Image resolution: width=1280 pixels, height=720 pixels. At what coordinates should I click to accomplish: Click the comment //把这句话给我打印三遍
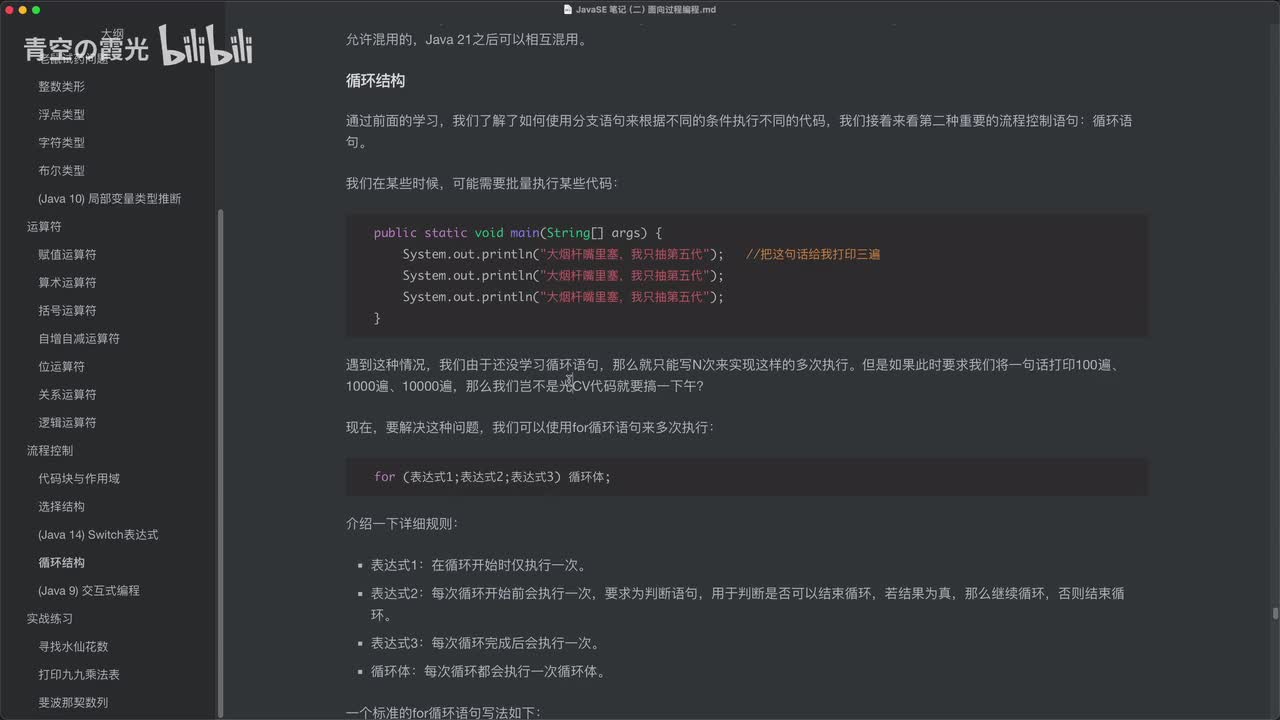(813, 254)
